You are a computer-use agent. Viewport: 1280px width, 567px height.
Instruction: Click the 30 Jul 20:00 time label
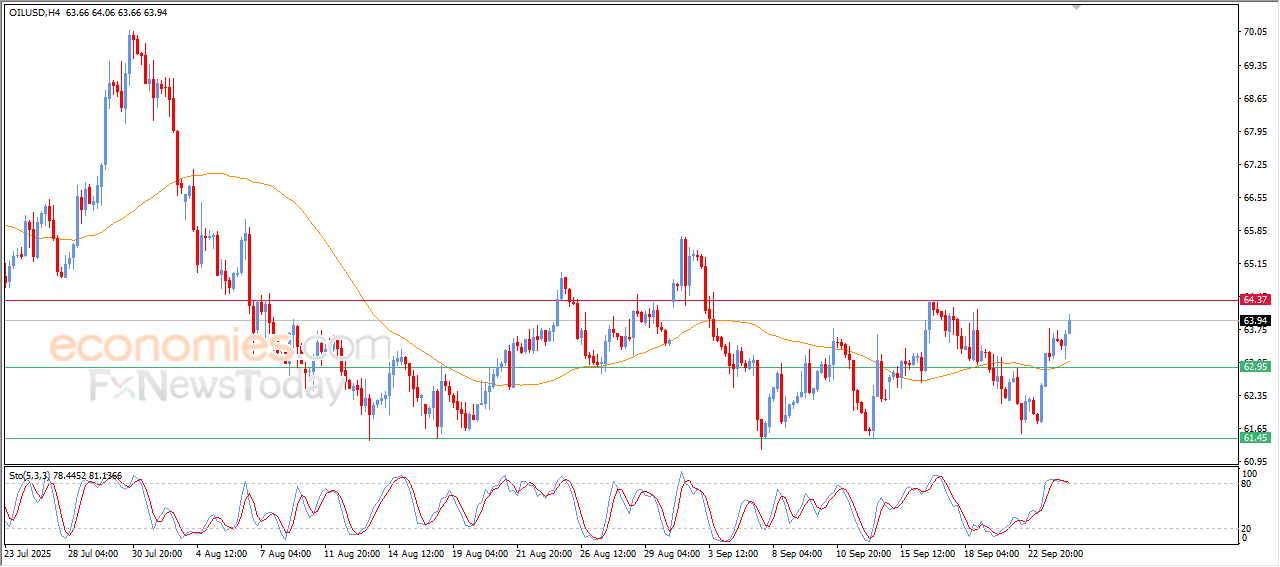[x=157, y=553]
